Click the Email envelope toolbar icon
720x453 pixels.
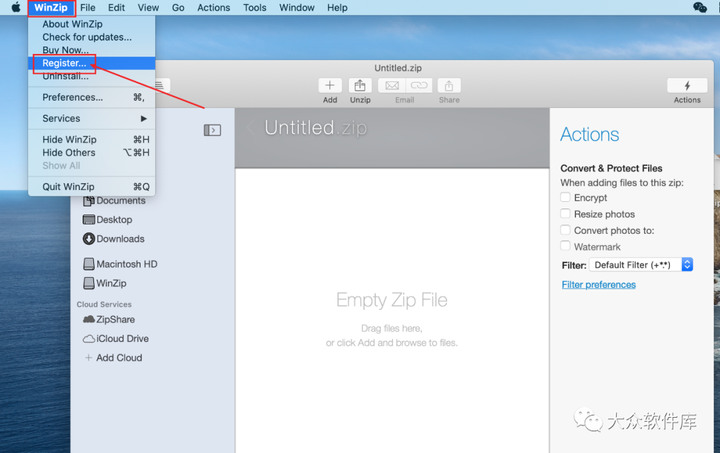(x=392, y=85)
